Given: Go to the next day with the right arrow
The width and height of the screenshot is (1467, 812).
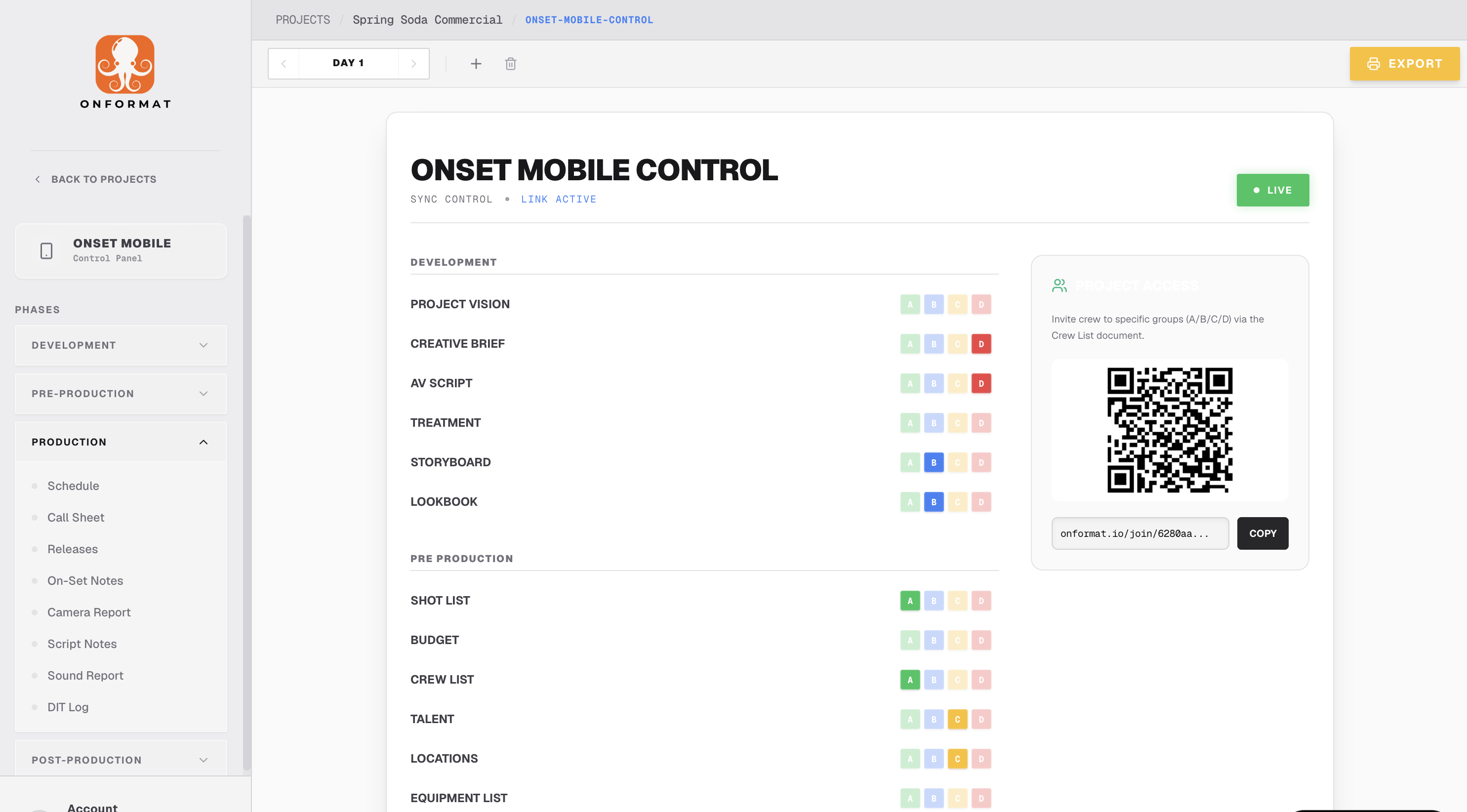Looking at the screenshot, I should [413, 64].
